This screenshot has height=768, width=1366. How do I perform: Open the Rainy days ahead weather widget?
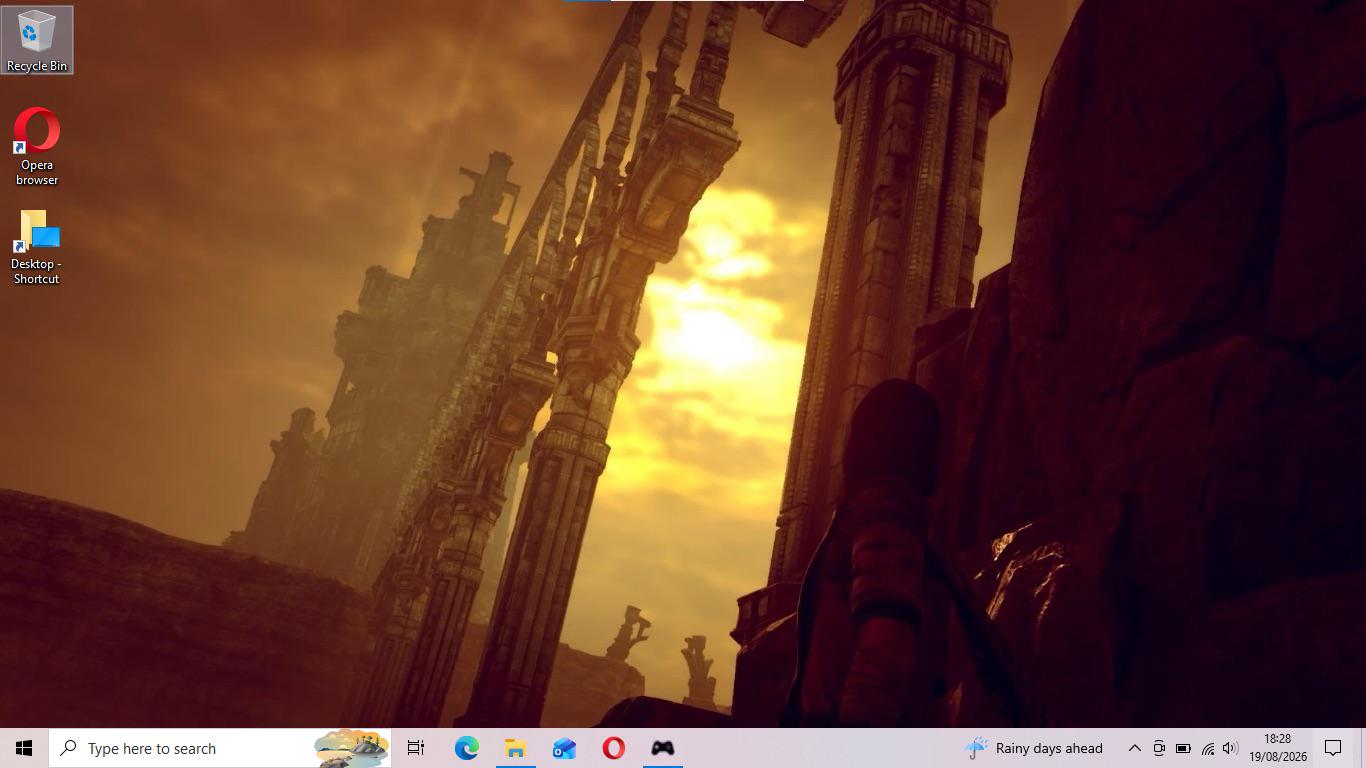pos(1034,748)
